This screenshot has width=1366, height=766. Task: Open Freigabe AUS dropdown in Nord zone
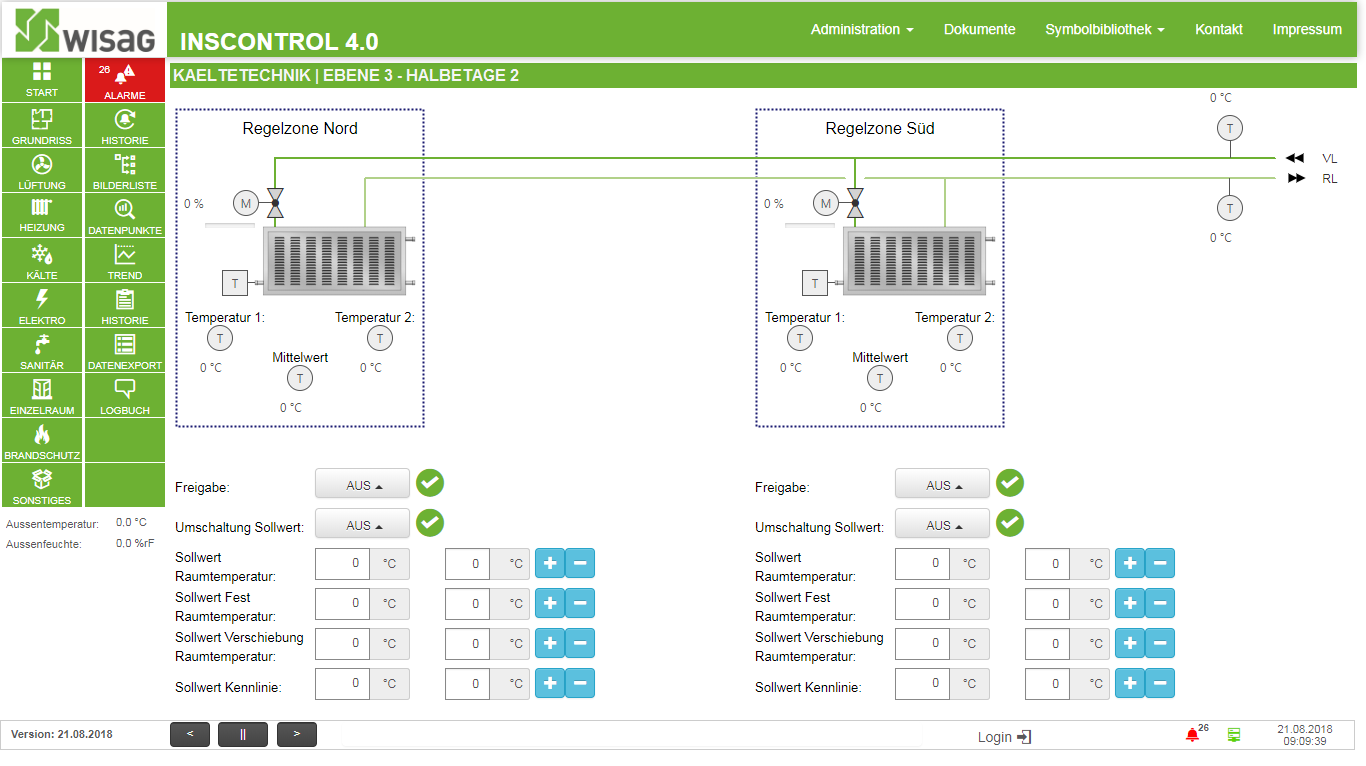363,484
